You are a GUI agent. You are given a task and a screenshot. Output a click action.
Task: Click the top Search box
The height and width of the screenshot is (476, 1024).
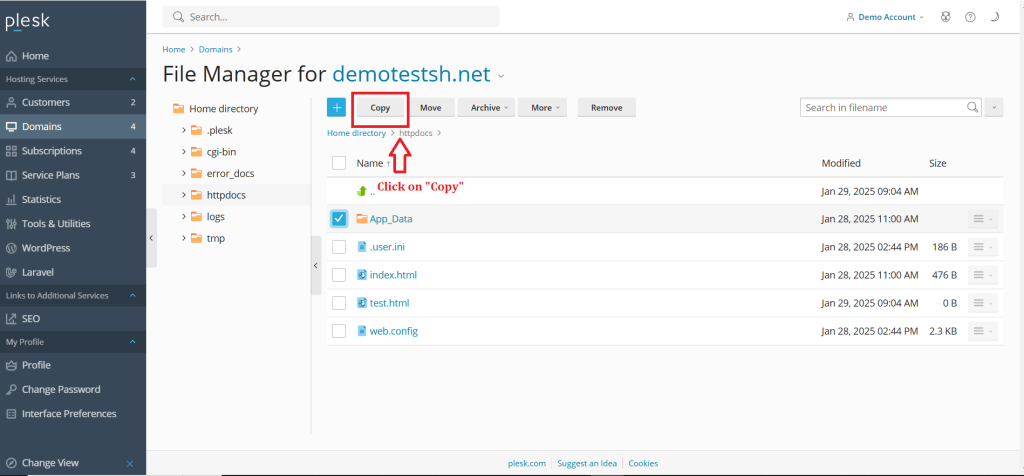coord(331,17)
